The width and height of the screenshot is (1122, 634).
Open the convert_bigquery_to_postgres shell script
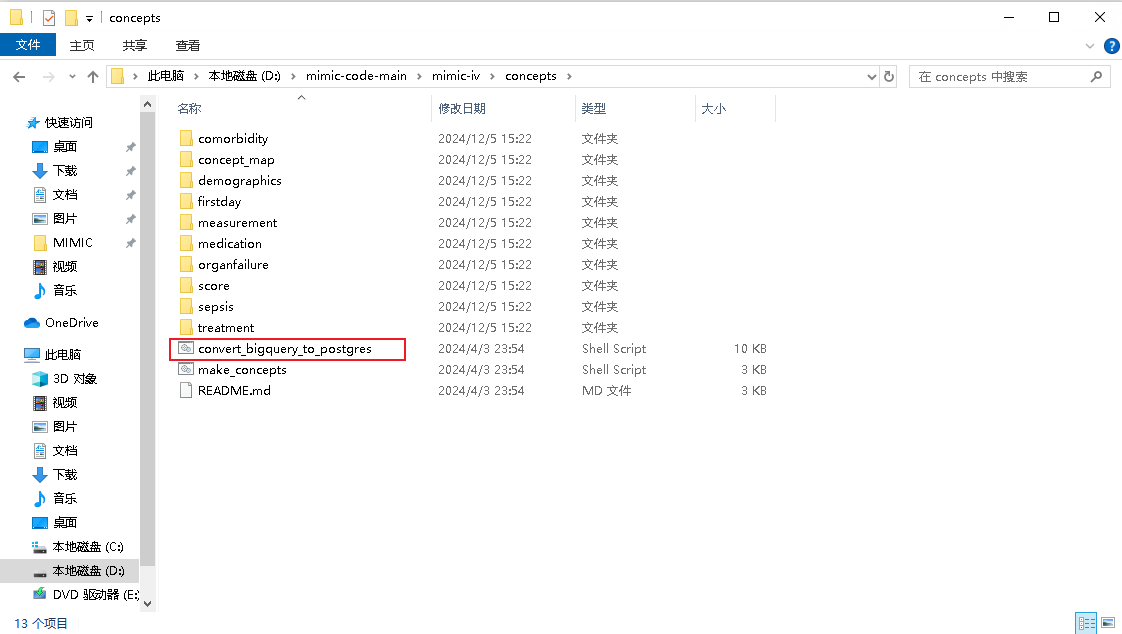284,349
